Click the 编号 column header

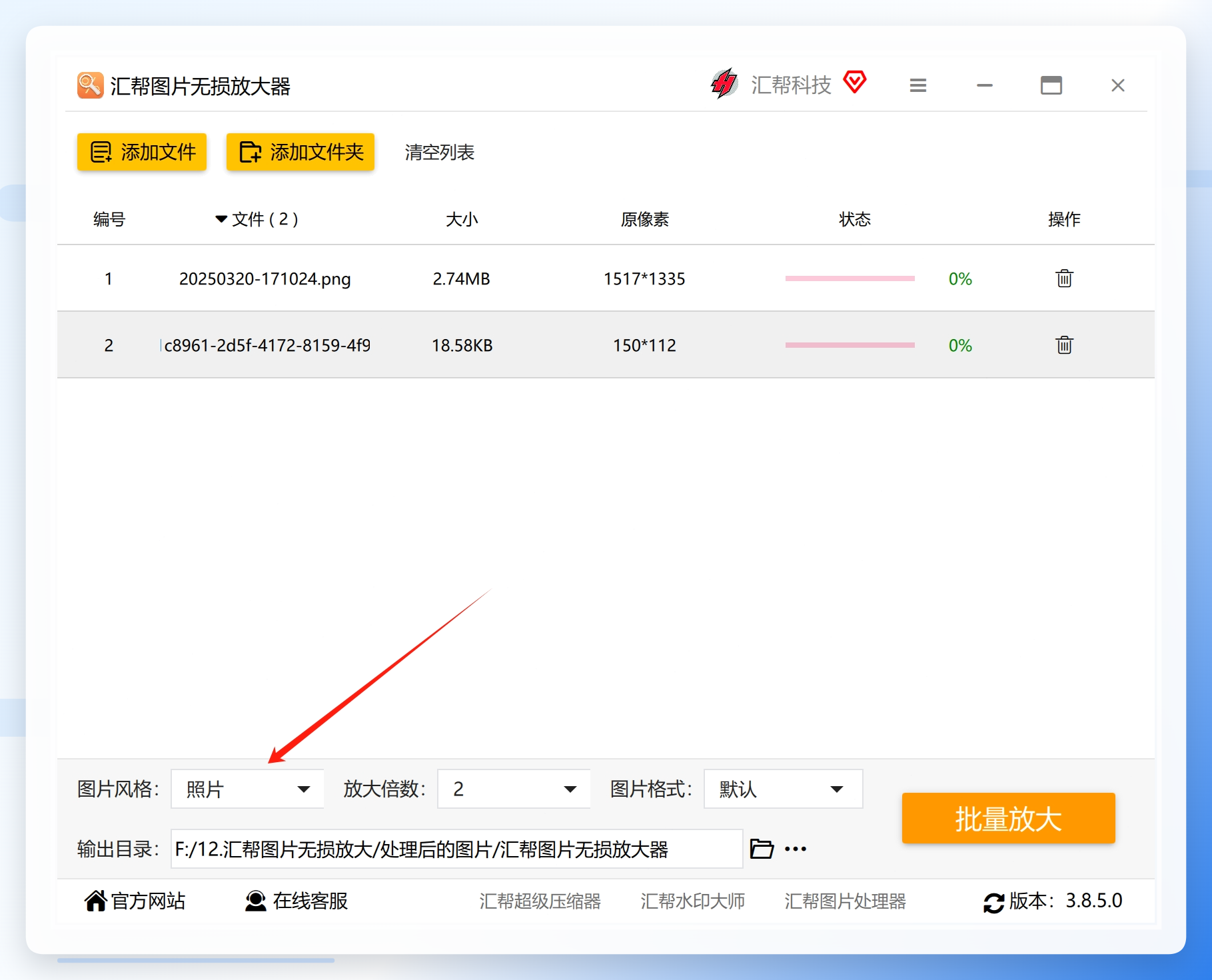(x=109, y=219)
